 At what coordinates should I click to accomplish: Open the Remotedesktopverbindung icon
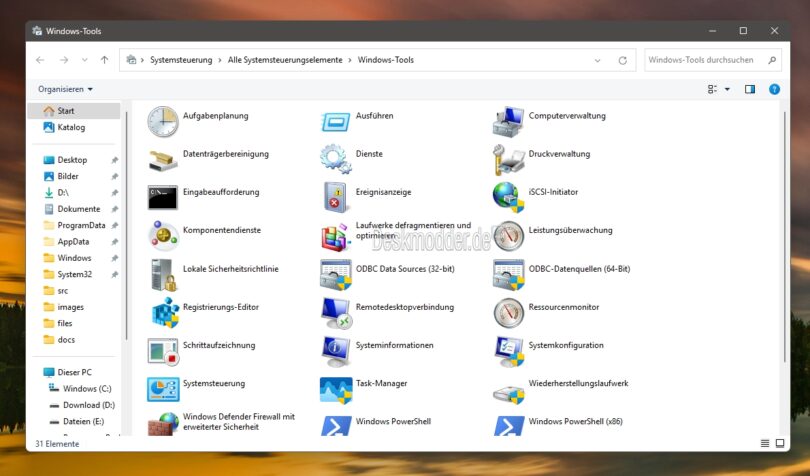pyautogui.click(x=336, y=313)
